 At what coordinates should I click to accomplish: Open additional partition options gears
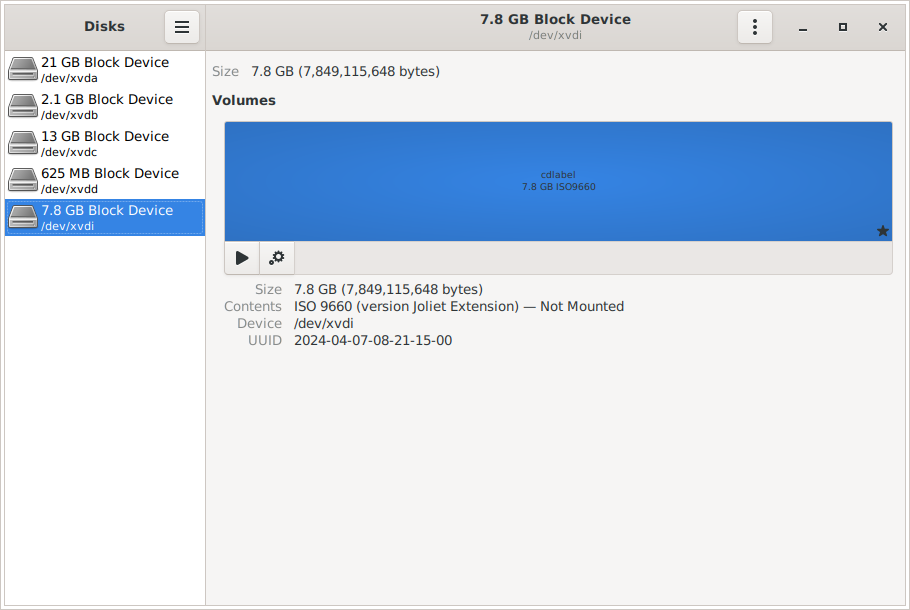pyautogui.click(x=277, y=258)
